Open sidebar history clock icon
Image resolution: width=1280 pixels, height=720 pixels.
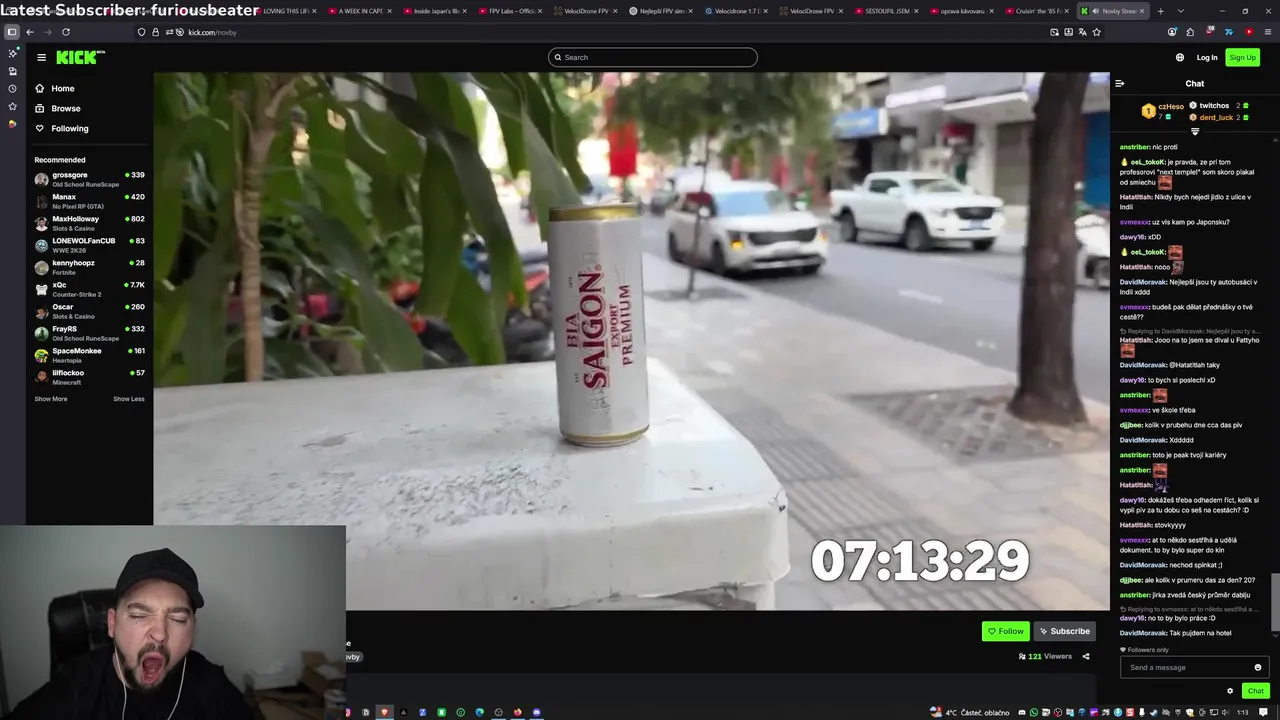coord(12,89)
